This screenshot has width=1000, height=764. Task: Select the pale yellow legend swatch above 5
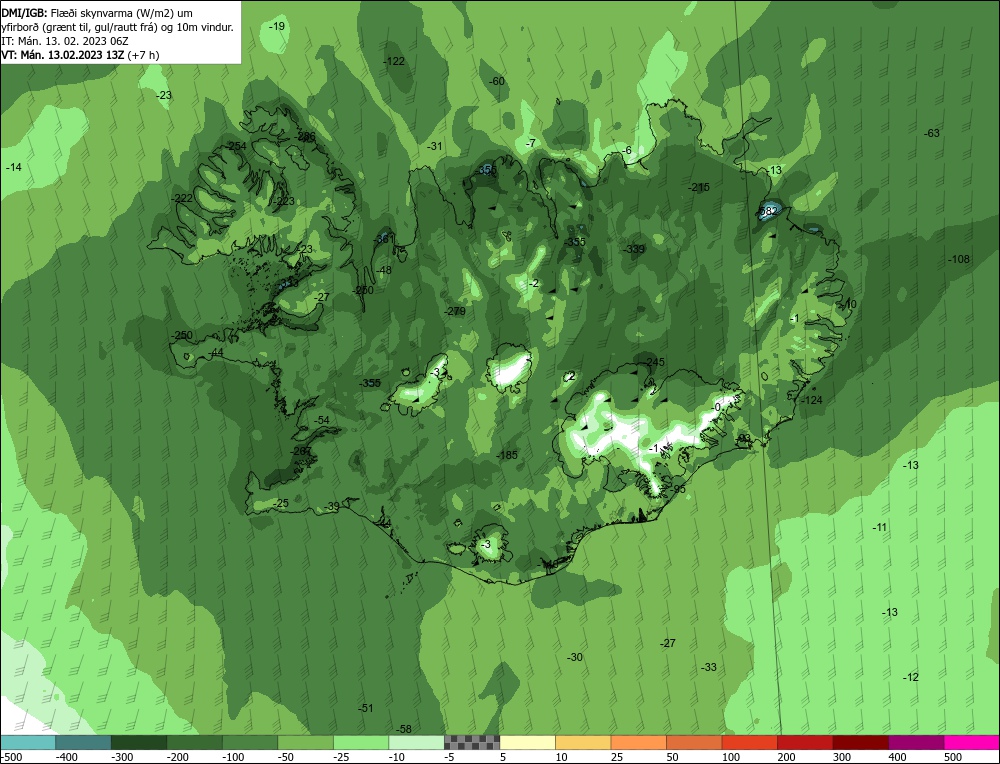pyautogui.click(x=527, y=742)
